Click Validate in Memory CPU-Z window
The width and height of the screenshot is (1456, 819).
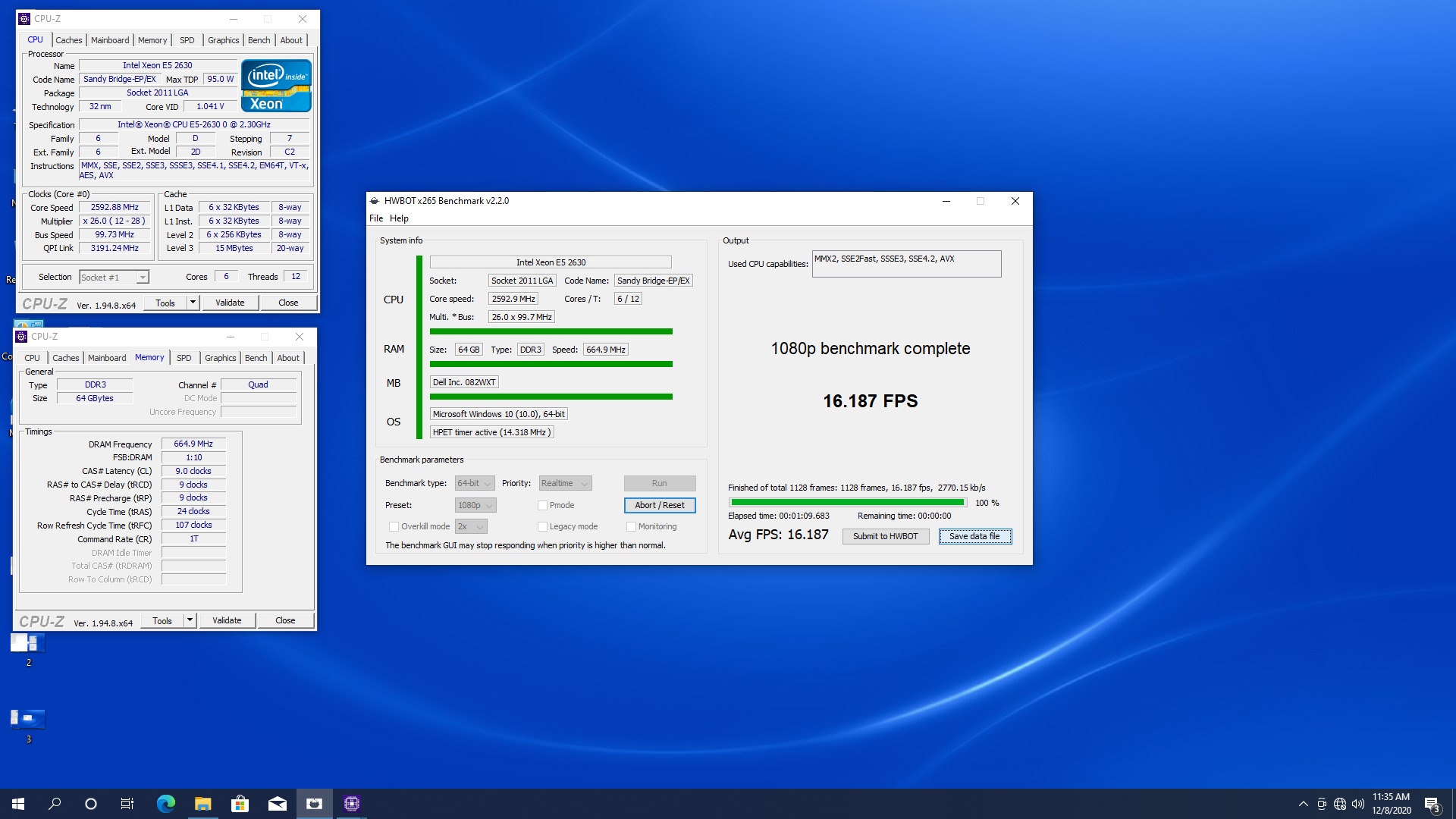click(227, 621)
